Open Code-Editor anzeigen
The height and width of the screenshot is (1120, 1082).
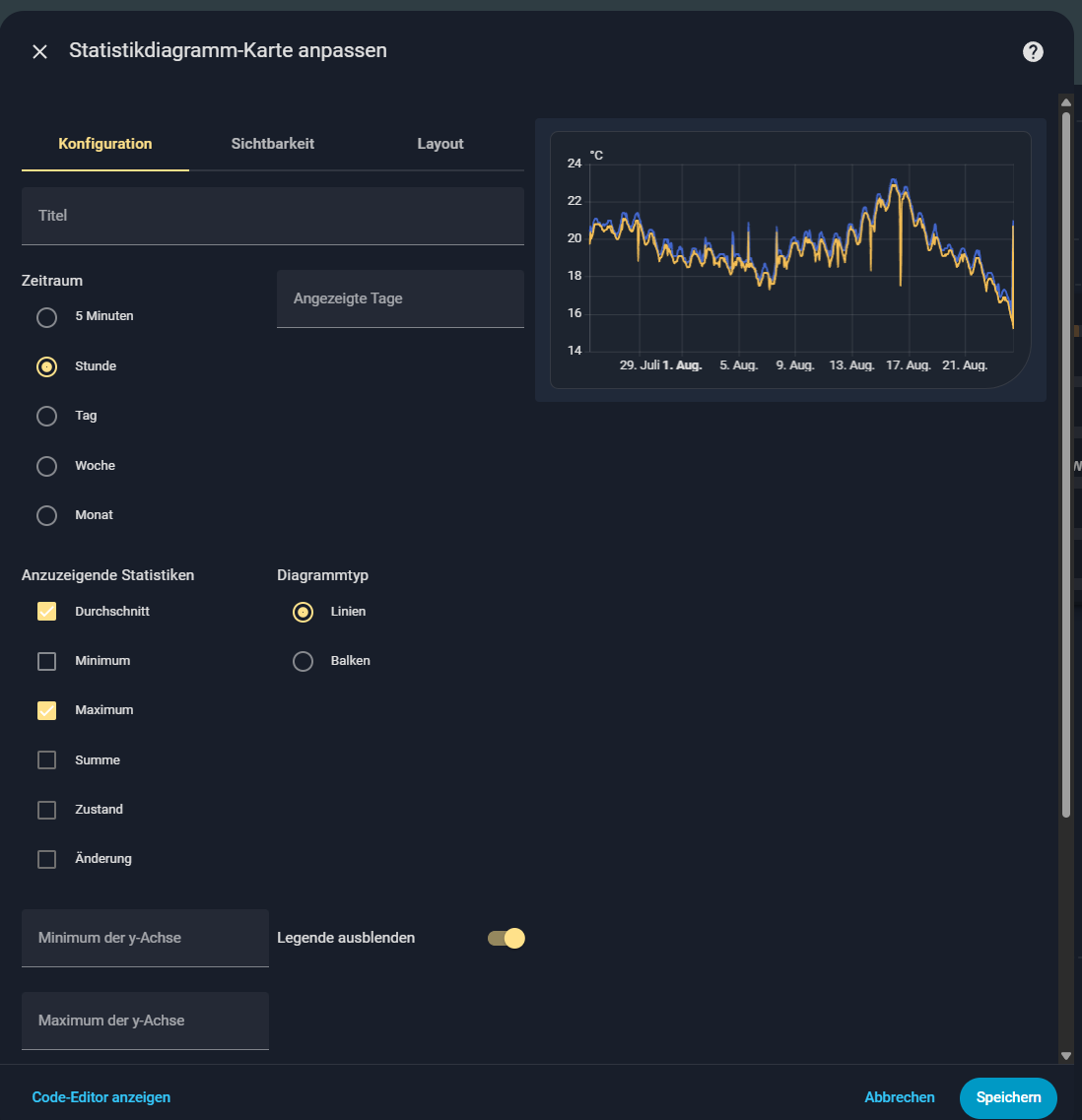101,1097
